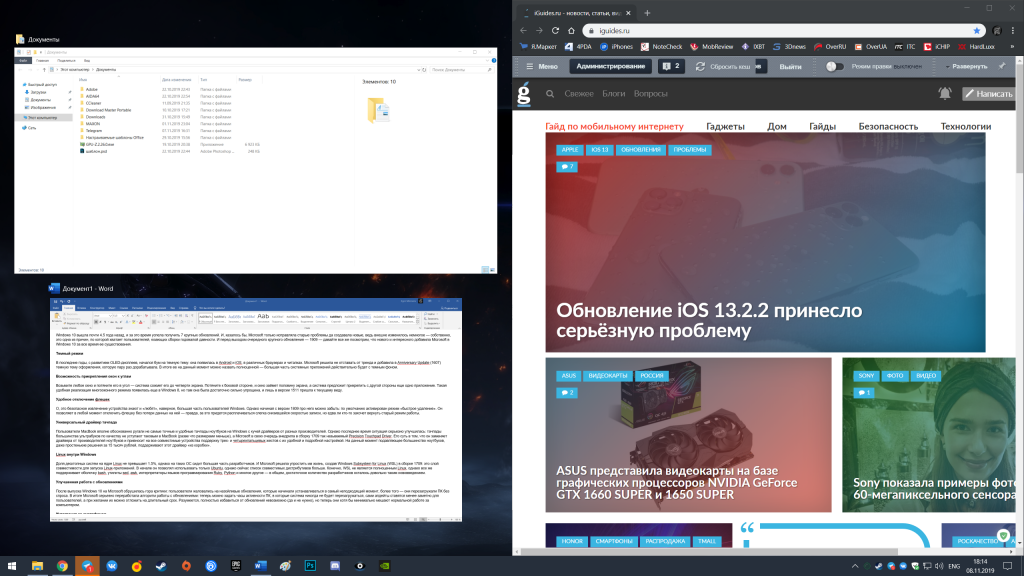The width and height of the screenshot is (1024, 576).
Task: Toggle the Режим правки switch
Action: [835, 67]
